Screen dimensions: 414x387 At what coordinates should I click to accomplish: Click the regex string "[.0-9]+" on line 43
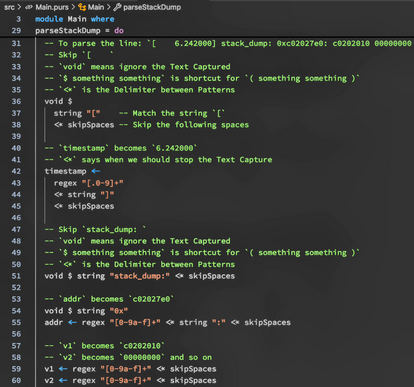pos(102,183)
